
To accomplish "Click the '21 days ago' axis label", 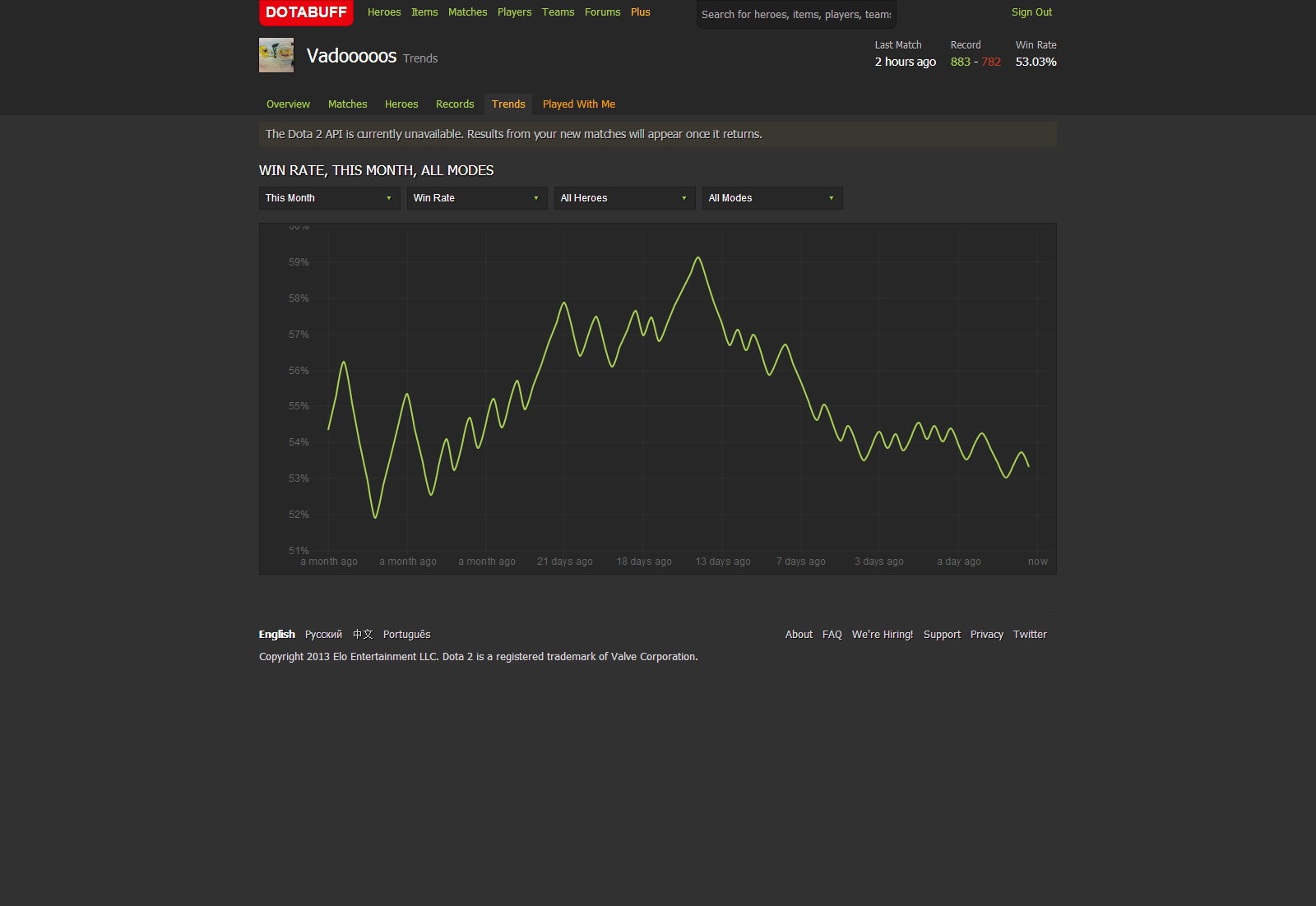I will tap(565, 562).
